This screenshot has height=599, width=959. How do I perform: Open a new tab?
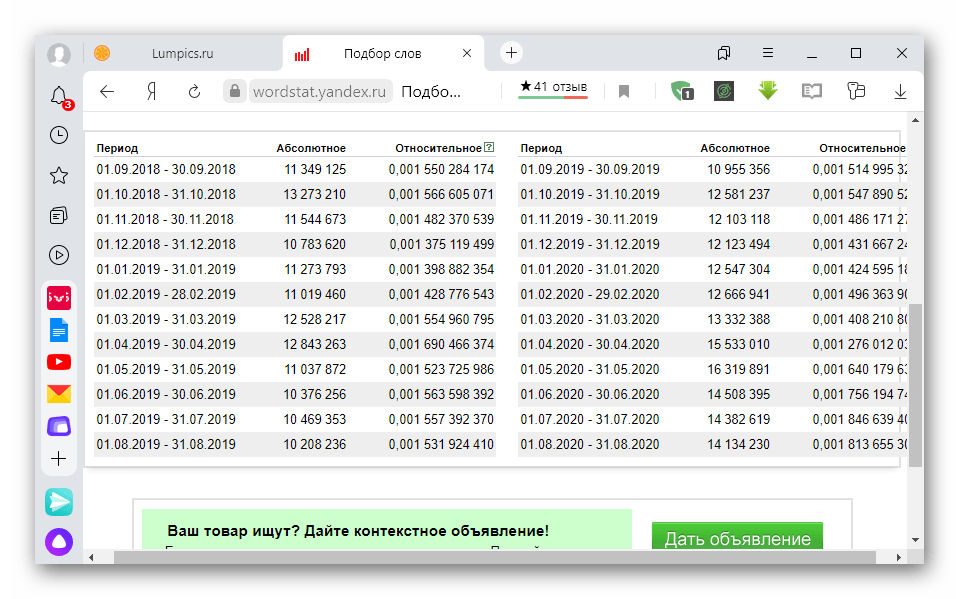click(x=511, y=53)
